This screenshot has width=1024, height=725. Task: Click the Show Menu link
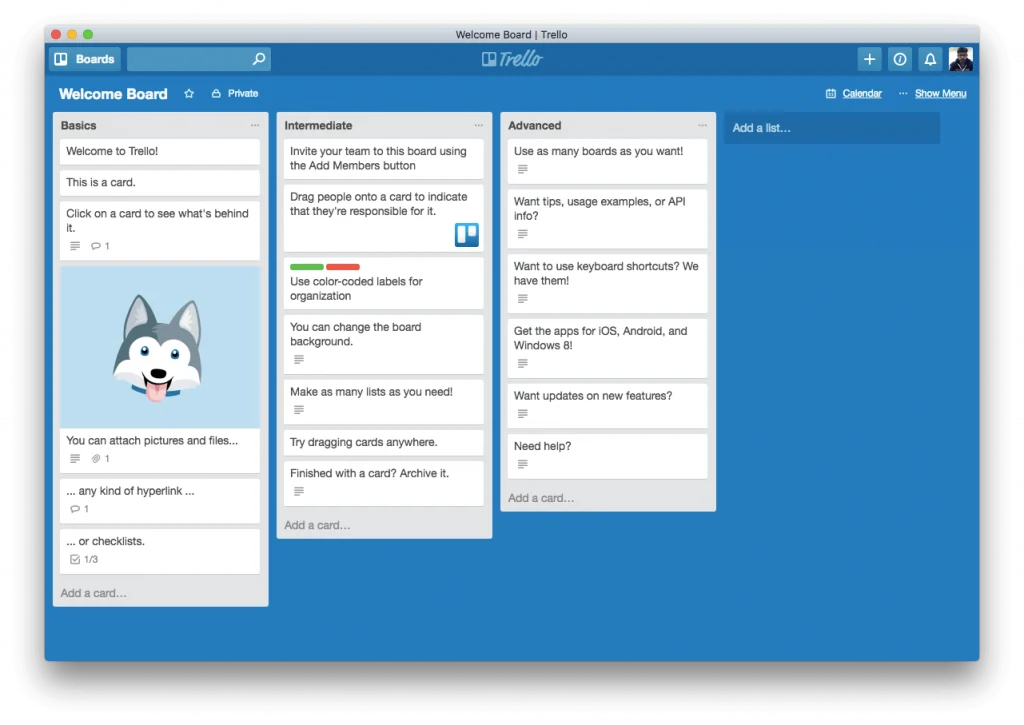tap(940, 93)
